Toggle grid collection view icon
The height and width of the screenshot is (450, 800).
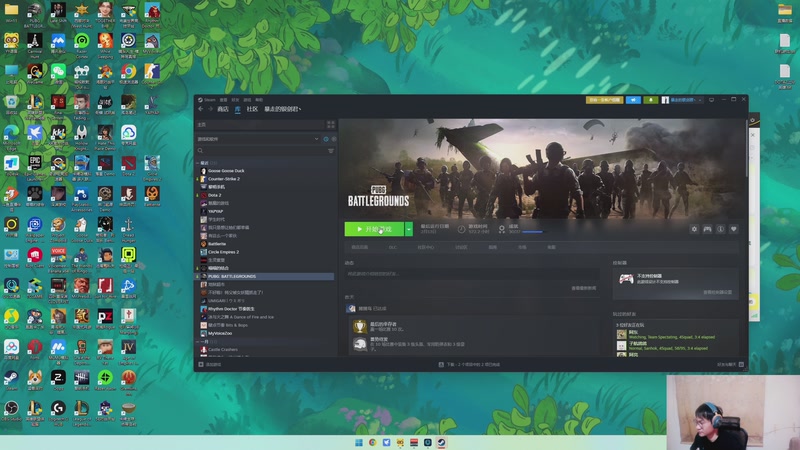tap(331, 124)
